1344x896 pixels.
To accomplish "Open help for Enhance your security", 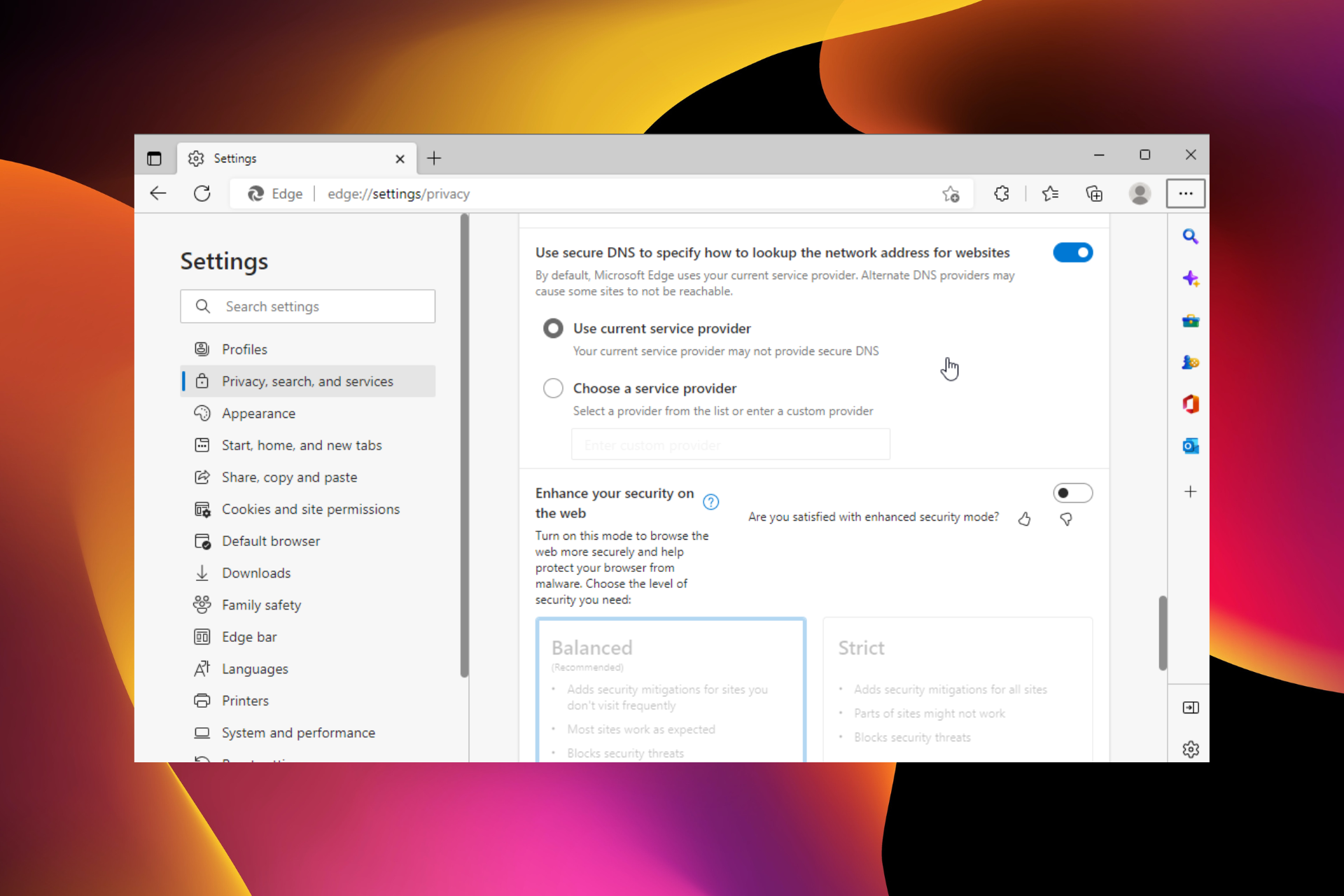I will (x=710, y=502).
